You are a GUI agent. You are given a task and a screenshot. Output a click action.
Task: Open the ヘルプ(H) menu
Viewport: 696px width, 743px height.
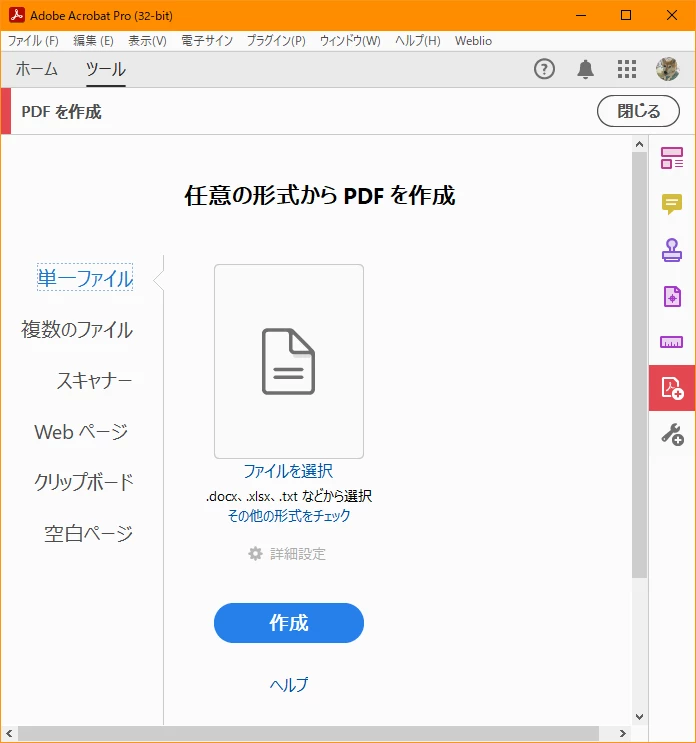(418, 41)
